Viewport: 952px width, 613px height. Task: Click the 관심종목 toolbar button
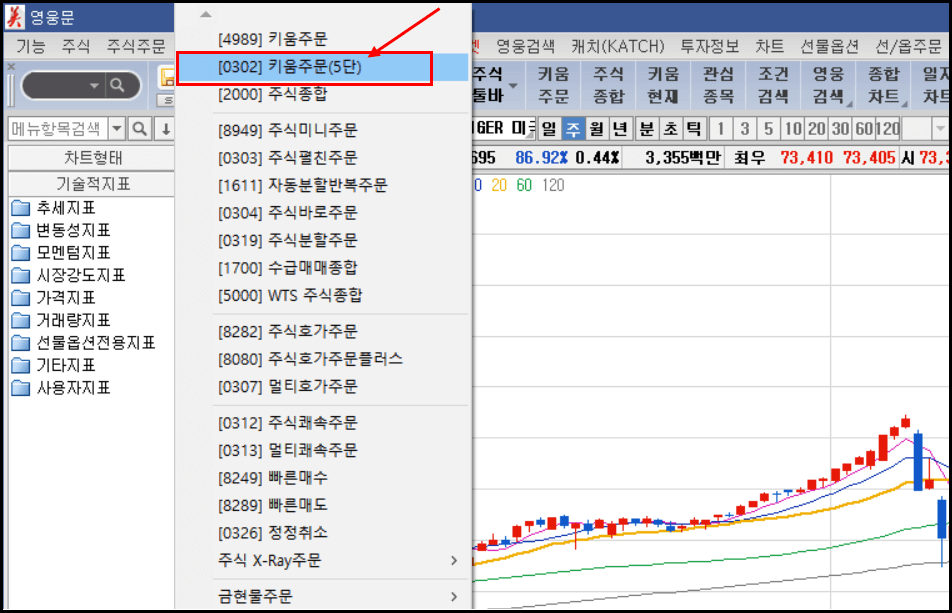tap(718, 85)
